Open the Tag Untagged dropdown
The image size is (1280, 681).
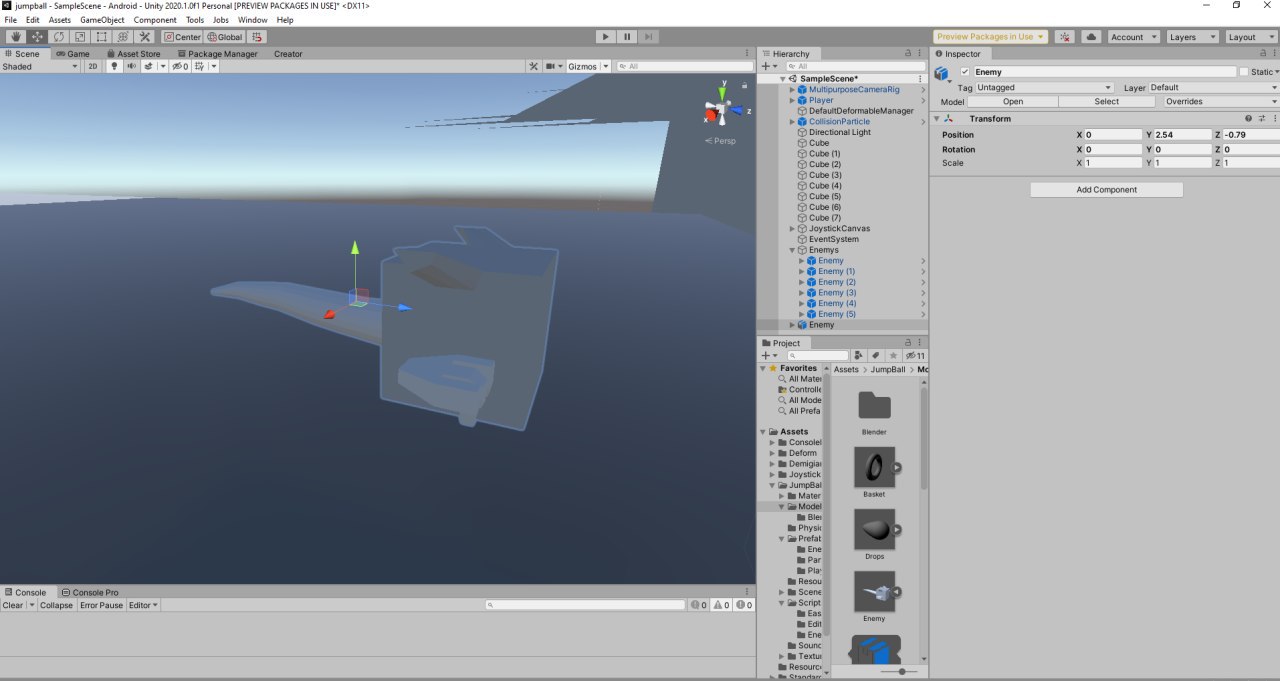pos(1045,87)
